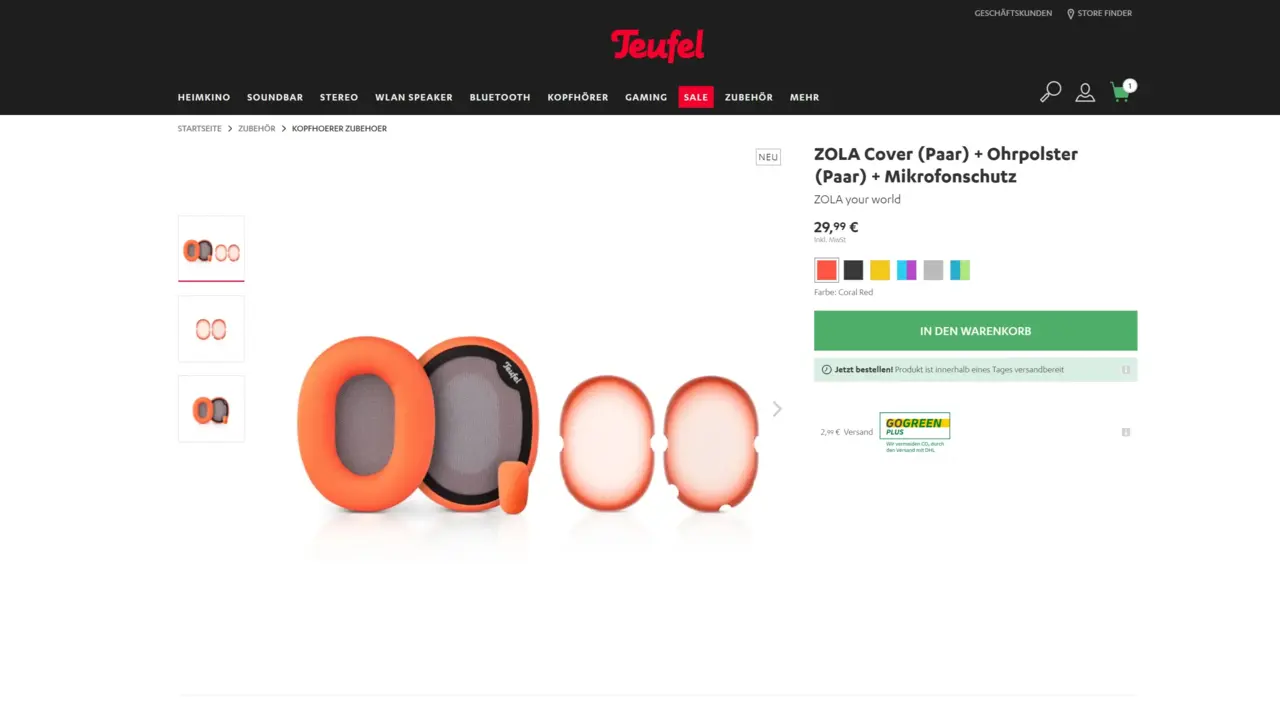
Task: Click the red Sale menu item
Action: (x=696, y=97)
